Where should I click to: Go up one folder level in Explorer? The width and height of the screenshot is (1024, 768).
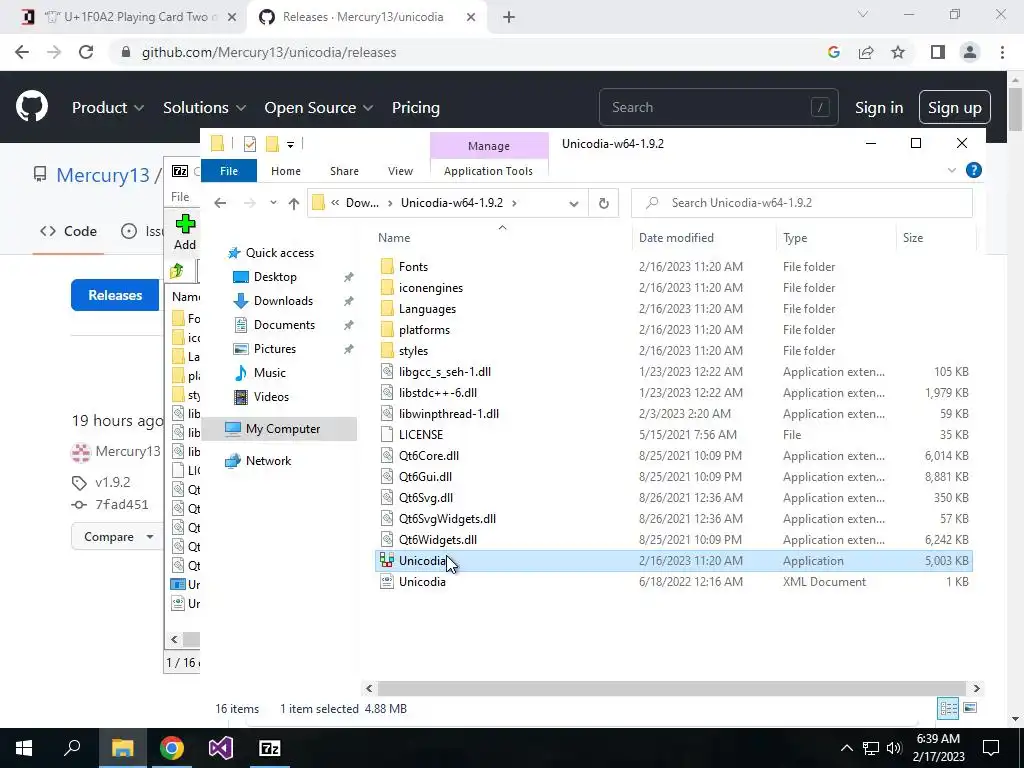pos(294,203)
